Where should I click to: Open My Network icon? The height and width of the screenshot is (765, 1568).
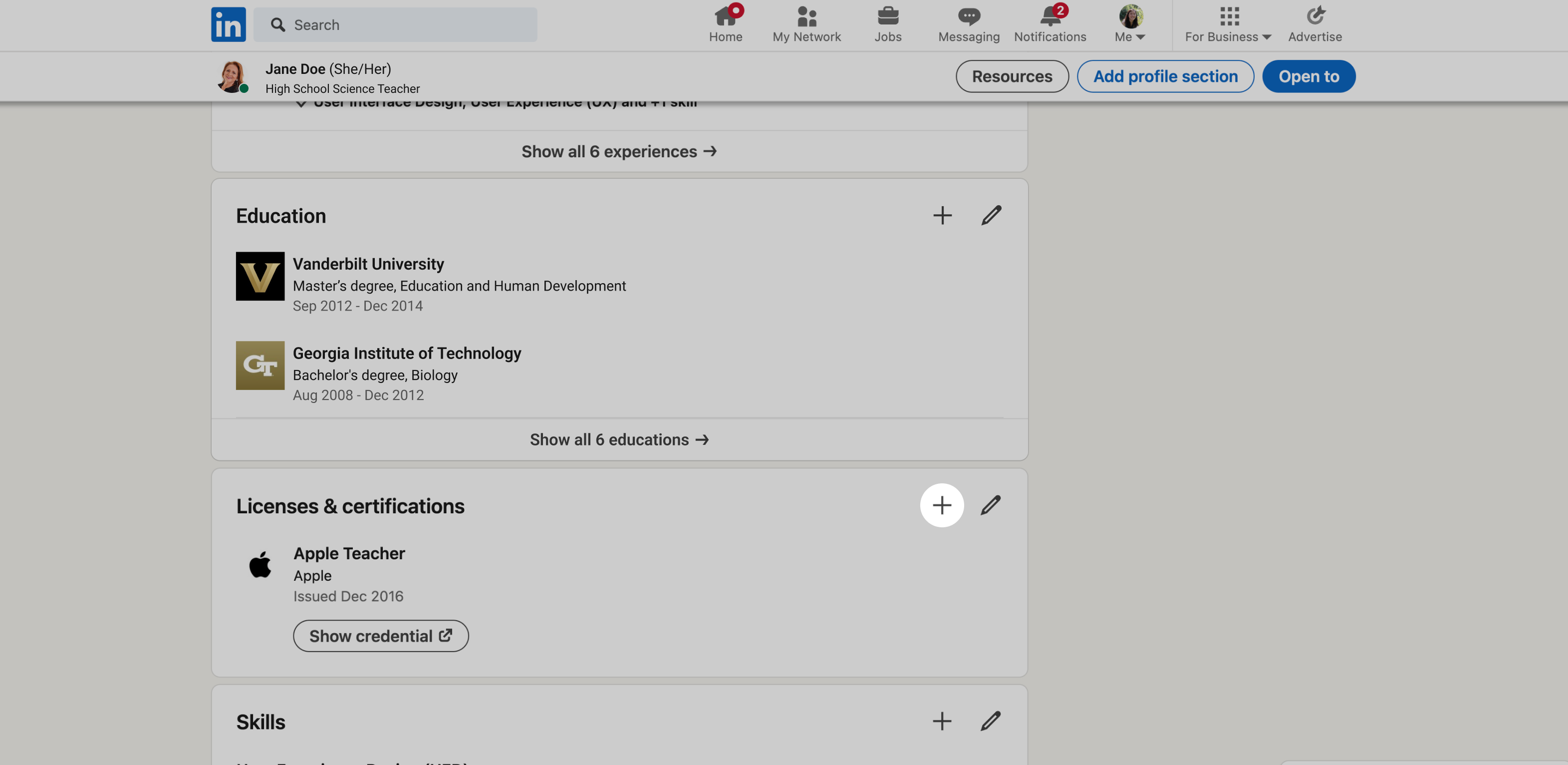[806, 24]
